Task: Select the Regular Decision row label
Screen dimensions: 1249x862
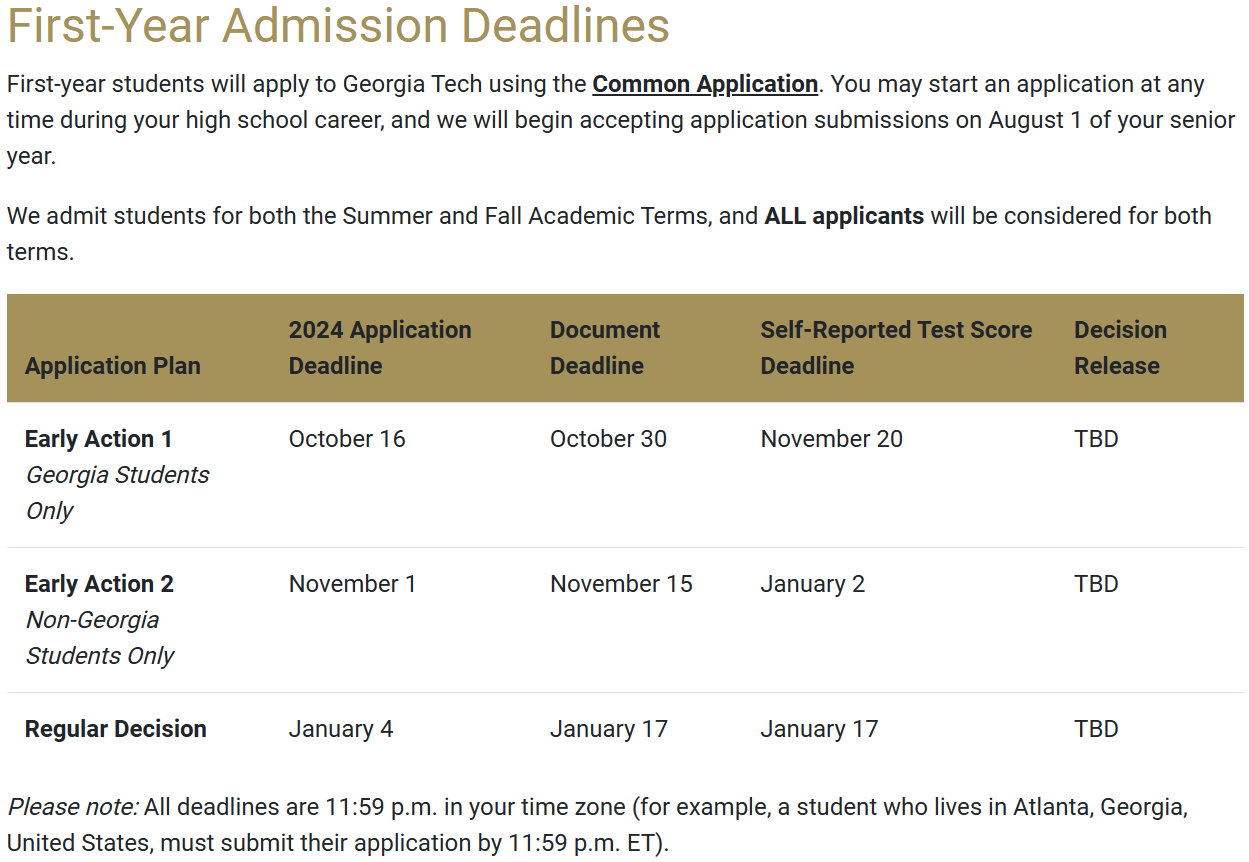Action: [x=116, y=729]
